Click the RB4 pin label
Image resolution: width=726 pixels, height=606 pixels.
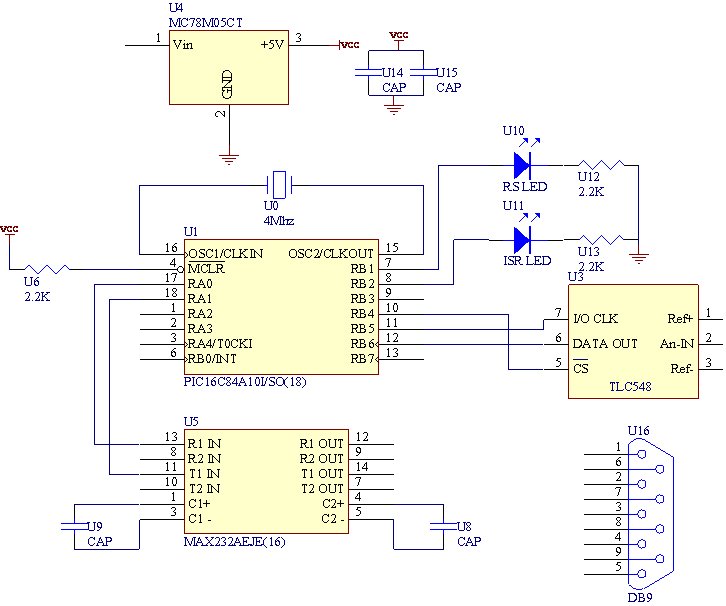[362, 313]
